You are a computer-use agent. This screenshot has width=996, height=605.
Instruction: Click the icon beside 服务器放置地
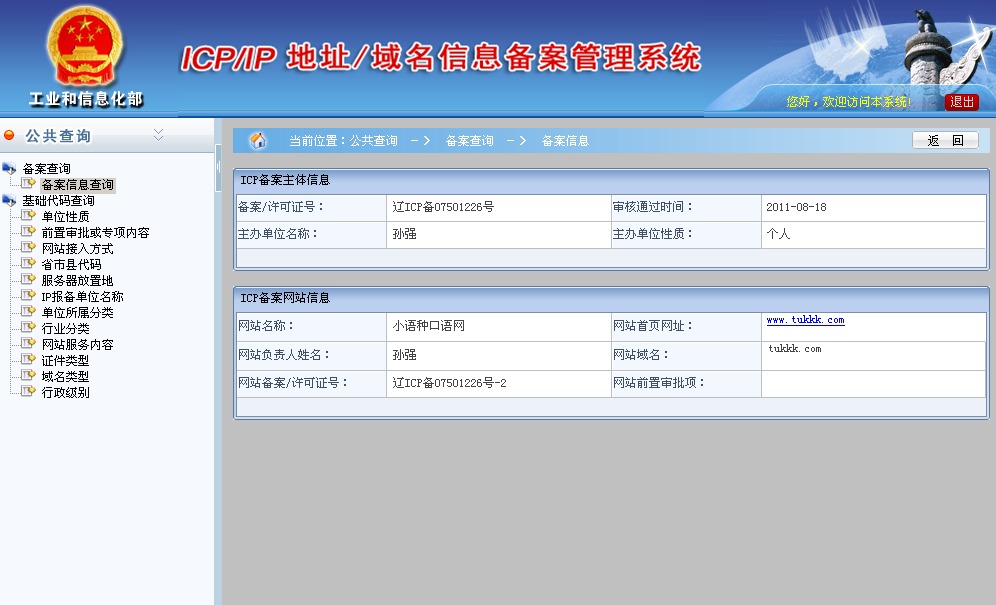tap(28, 280)
